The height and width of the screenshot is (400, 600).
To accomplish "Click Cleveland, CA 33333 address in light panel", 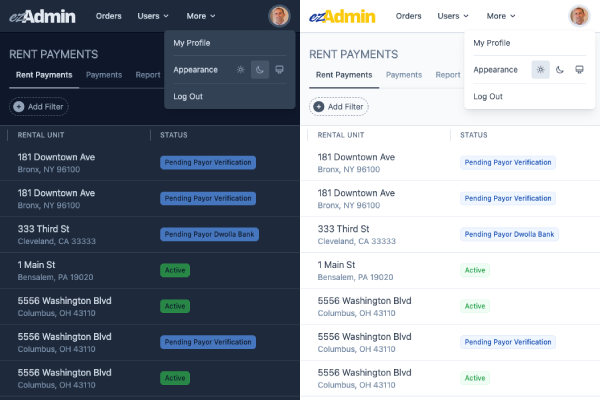I will click(x=357, y=241).
